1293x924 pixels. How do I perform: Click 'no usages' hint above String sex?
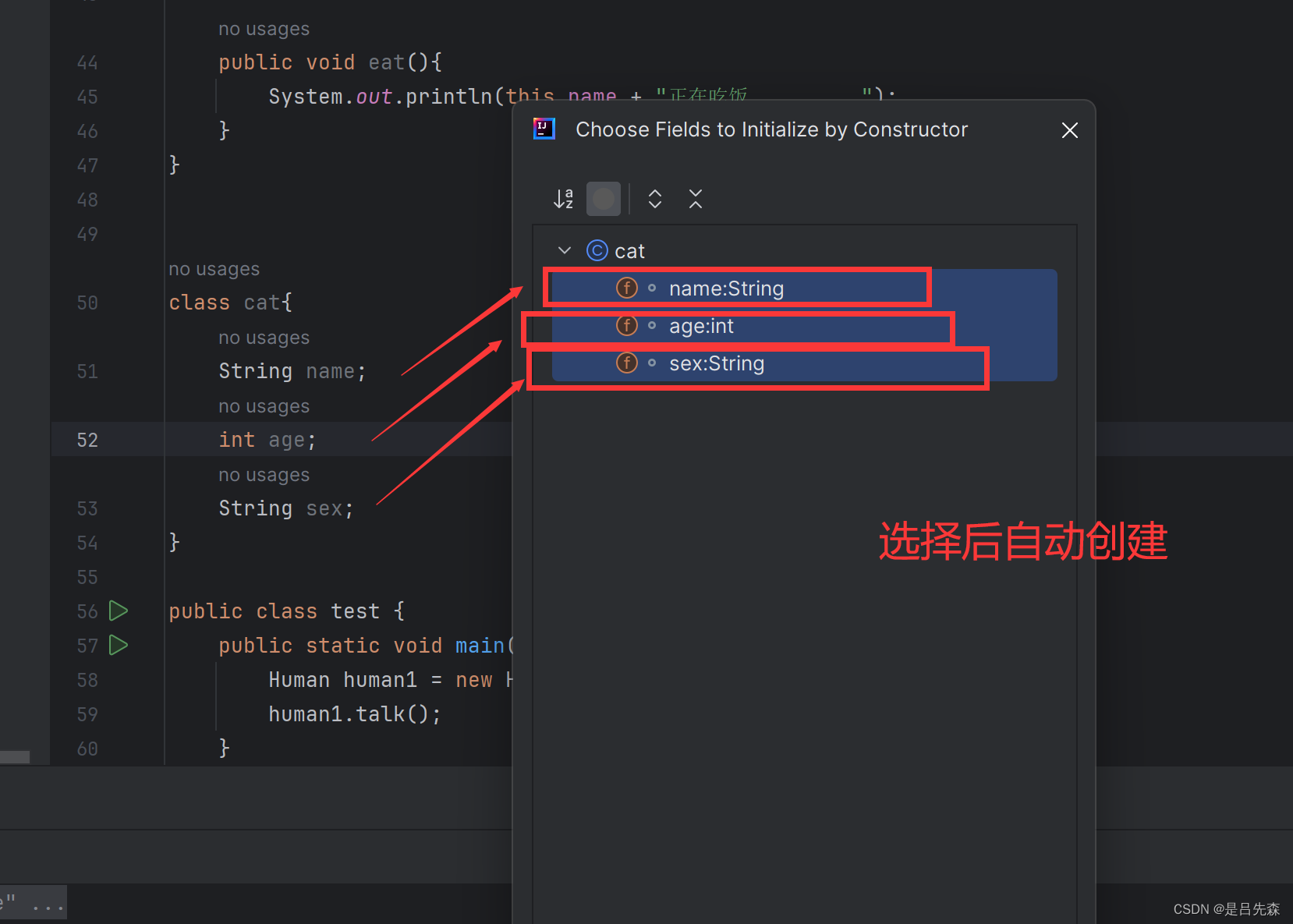[x=264, y=475]
